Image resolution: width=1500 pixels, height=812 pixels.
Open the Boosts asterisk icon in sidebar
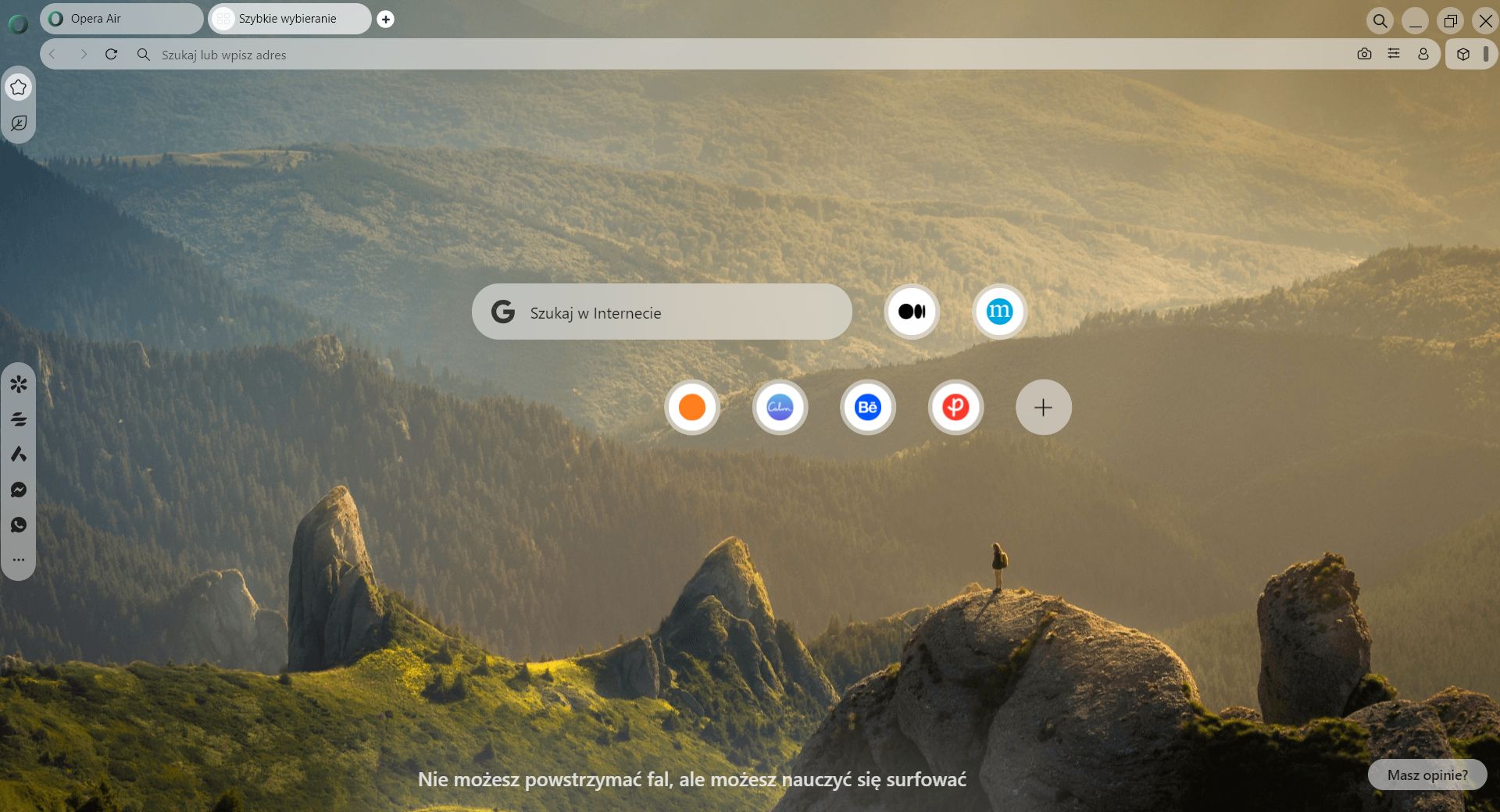point(19,384)
